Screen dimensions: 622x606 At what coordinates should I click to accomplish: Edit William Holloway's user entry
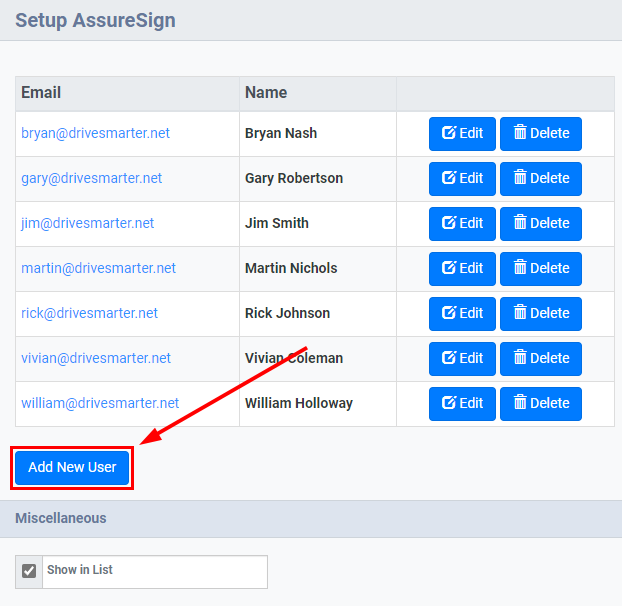point(462,404)
